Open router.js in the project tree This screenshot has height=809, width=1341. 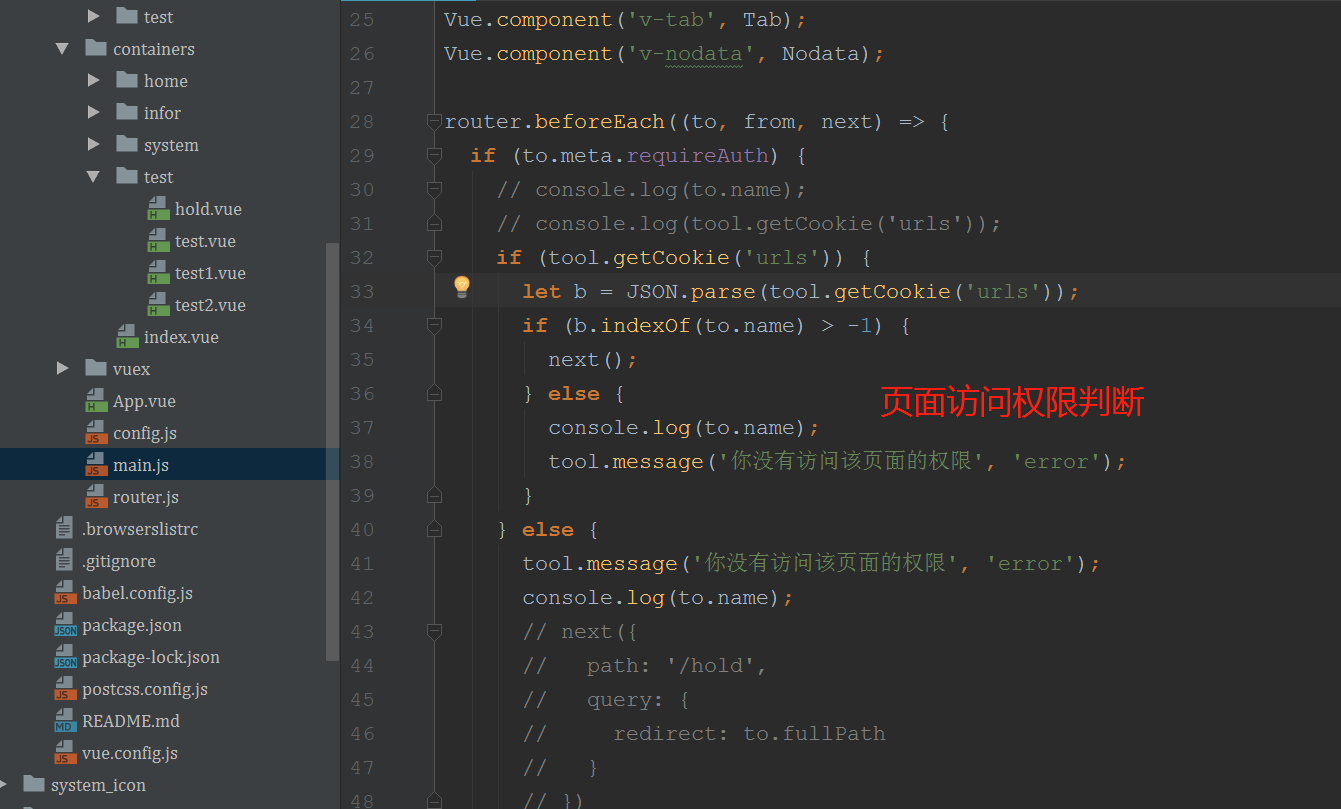tap(145, 497)
